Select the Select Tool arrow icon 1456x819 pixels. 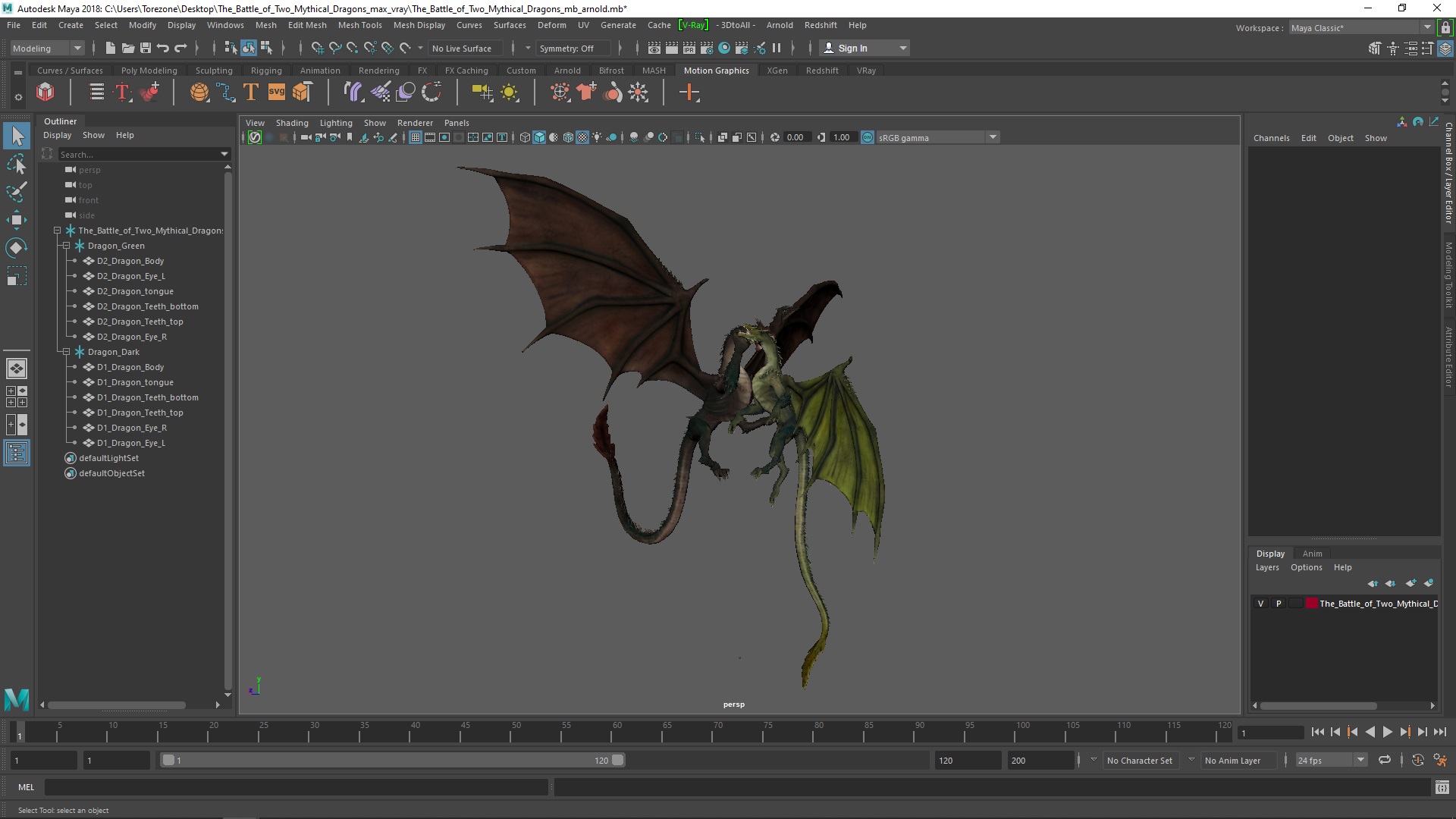point(17,136)
